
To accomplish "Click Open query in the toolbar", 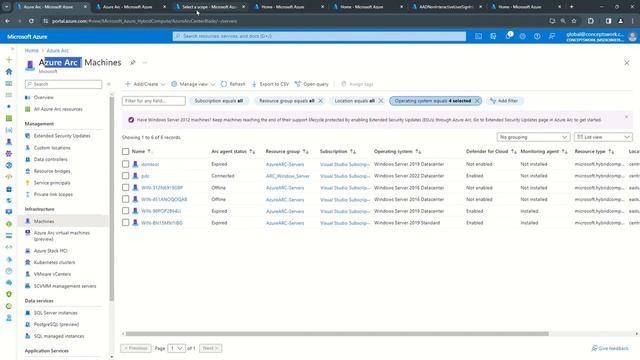I will [311, 84].
